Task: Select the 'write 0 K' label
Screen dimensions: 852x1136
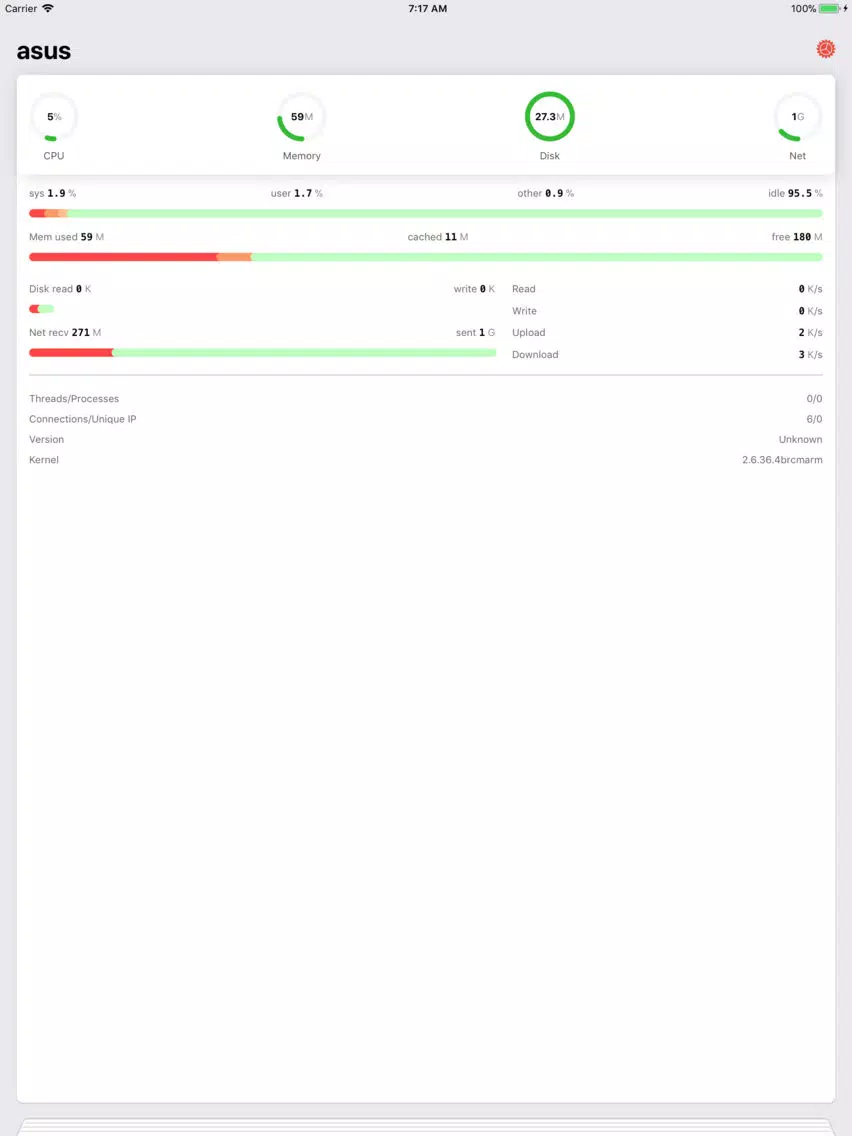Action: pyautogui.click(x=474, y=289)
